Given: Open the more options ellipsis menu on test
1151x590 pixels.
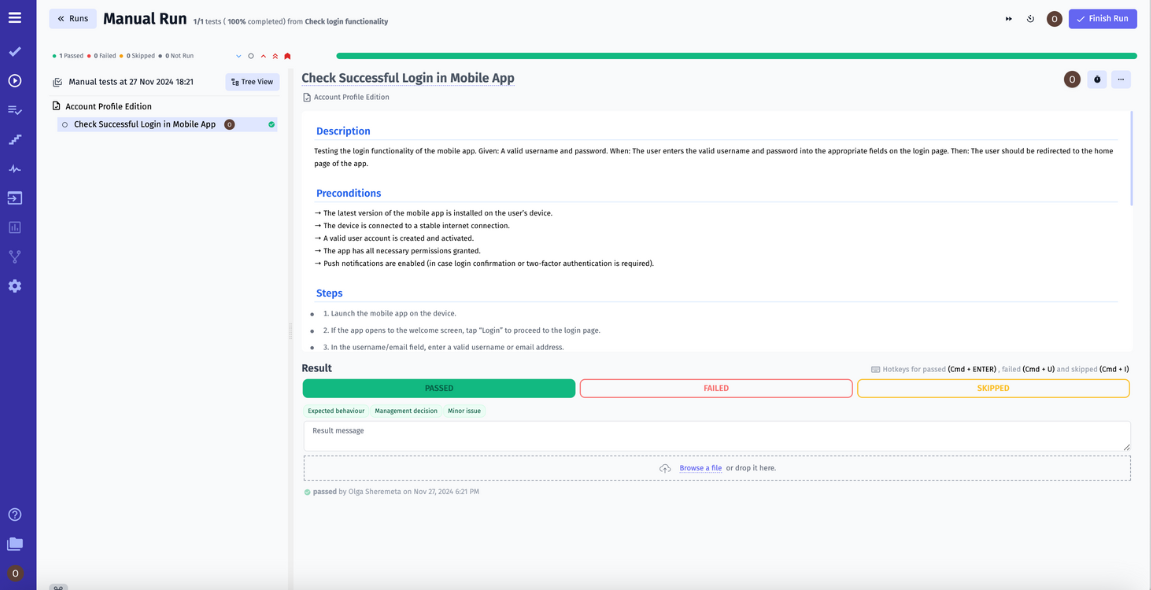Looking at the screenshot, I should [1122, 79].
